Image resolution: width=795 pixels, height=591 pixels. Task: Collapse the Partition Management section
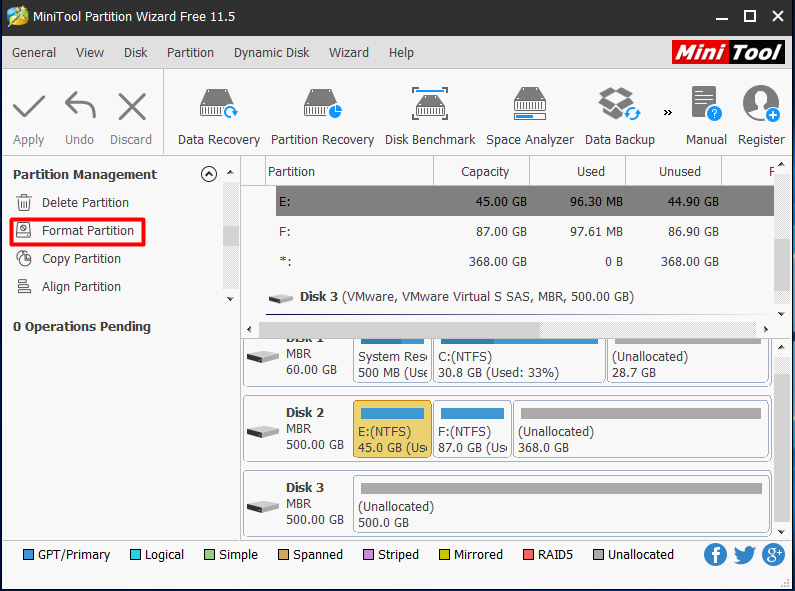coord(209,174)
